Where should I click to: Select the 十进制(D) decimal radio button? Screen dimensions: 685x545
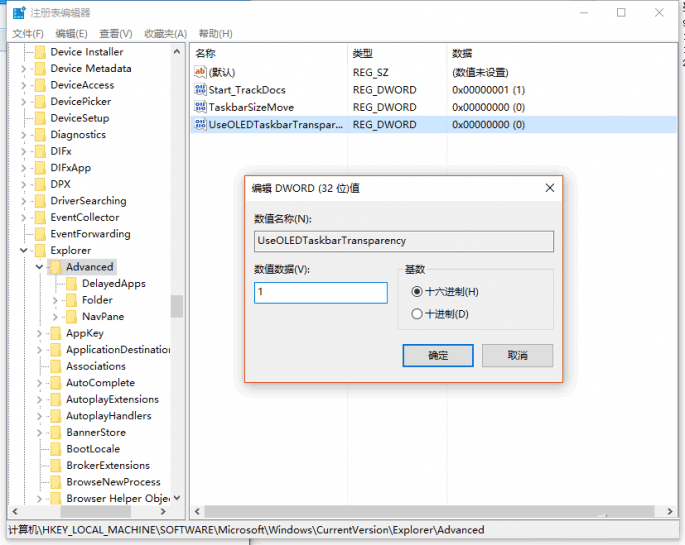click(417, 314)
